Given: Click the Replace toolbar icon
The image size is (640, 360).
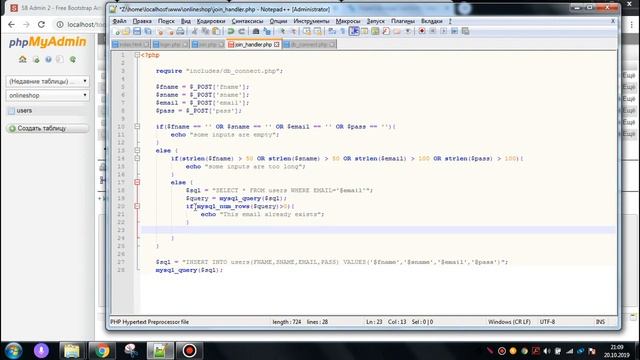Looking at the screenshot, I should tap(267, 31).
